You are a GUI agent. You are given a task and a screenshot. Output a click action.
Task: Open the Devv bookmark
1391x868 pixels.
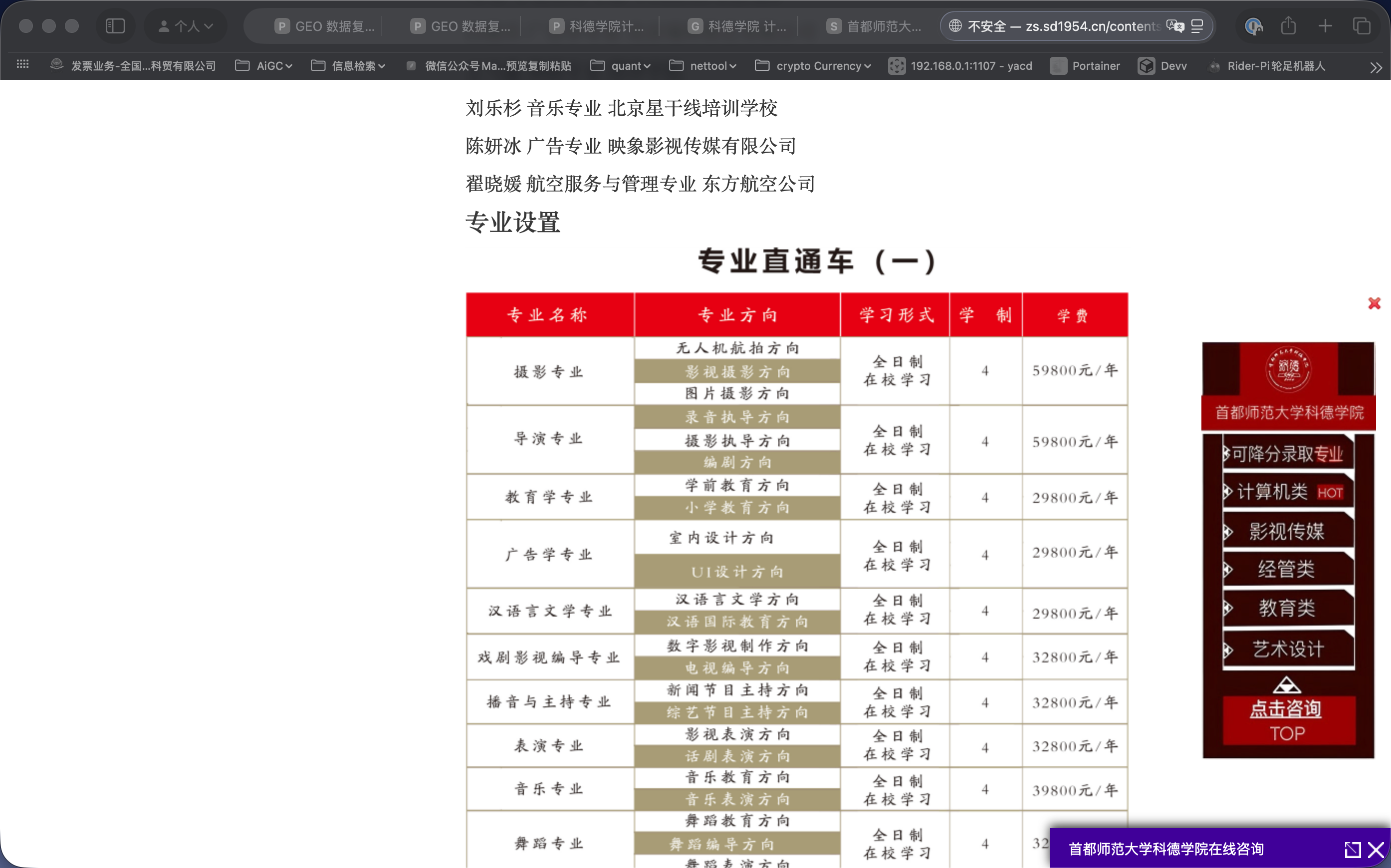pyautogui.click(x=1162, y=65)
